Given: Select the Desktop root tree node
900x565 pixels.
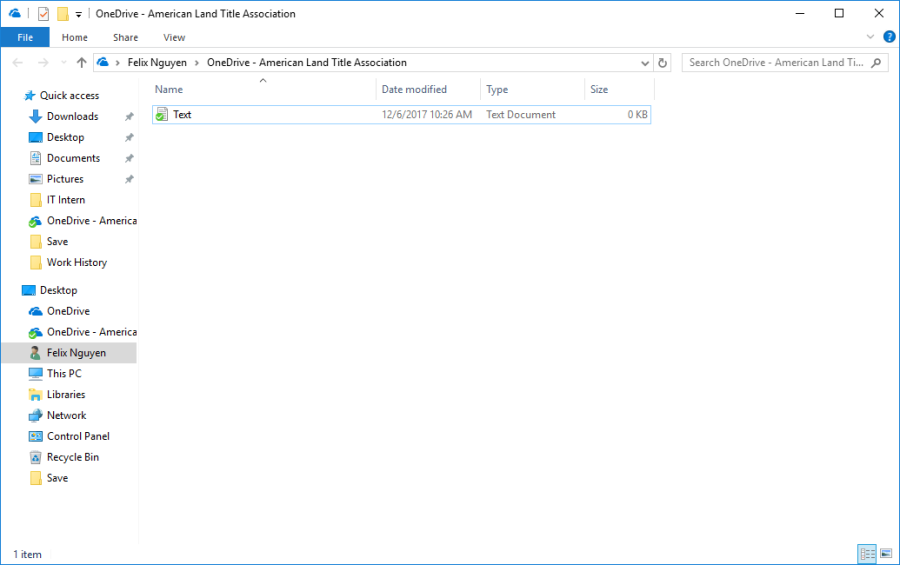Looking at the screenshot, I should point(59,290).
